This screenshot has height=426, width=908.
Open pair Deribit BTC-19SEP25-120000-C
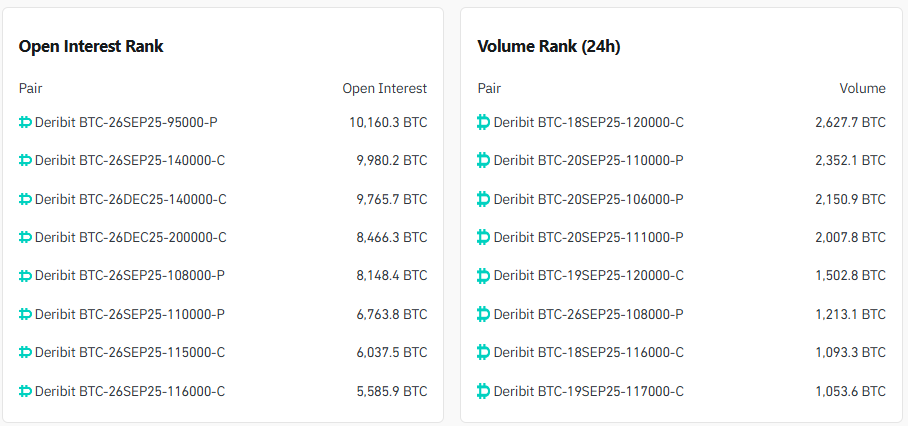(588, 276)
